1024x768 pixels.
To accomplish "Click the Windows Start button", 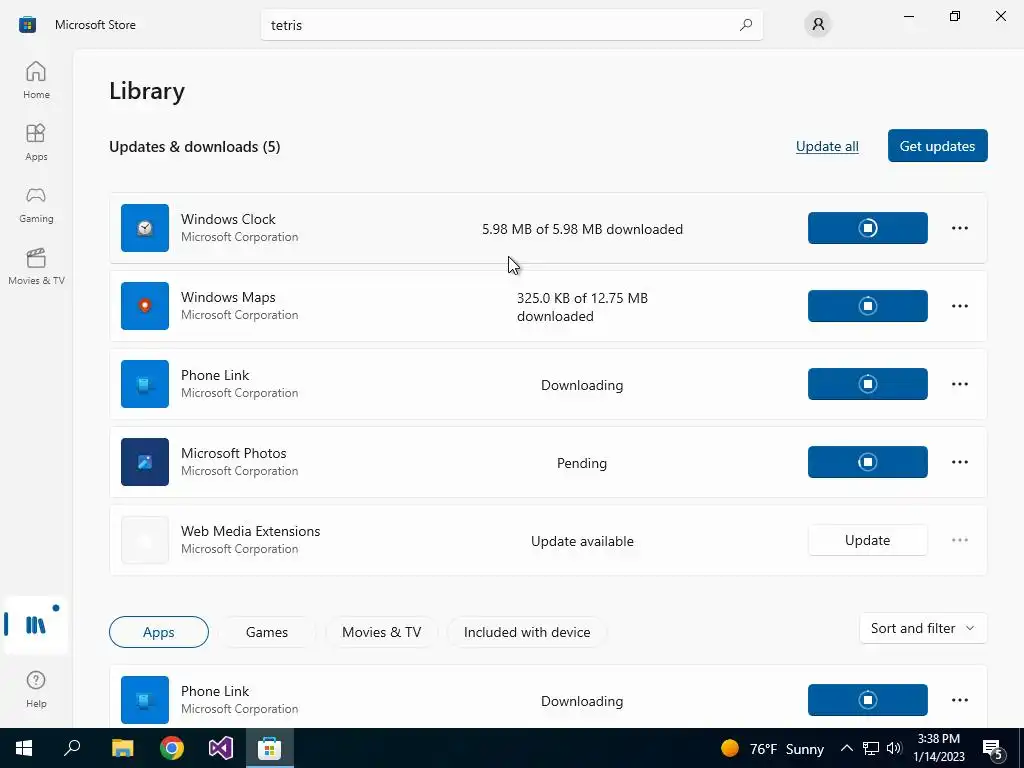I will [24, 748].
